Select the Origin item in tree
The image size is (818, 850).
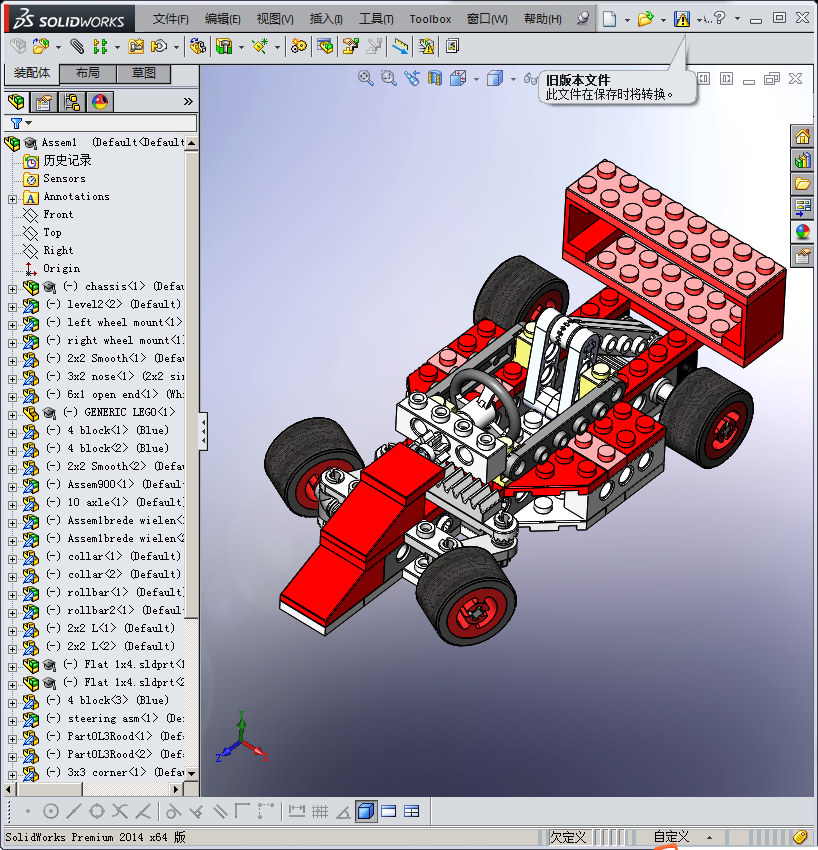tap(61, 268)
